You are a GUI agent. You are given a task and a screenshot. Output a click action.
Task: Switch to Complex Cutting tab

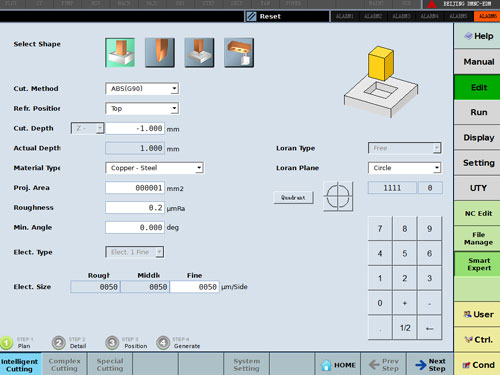pos(64,365)
